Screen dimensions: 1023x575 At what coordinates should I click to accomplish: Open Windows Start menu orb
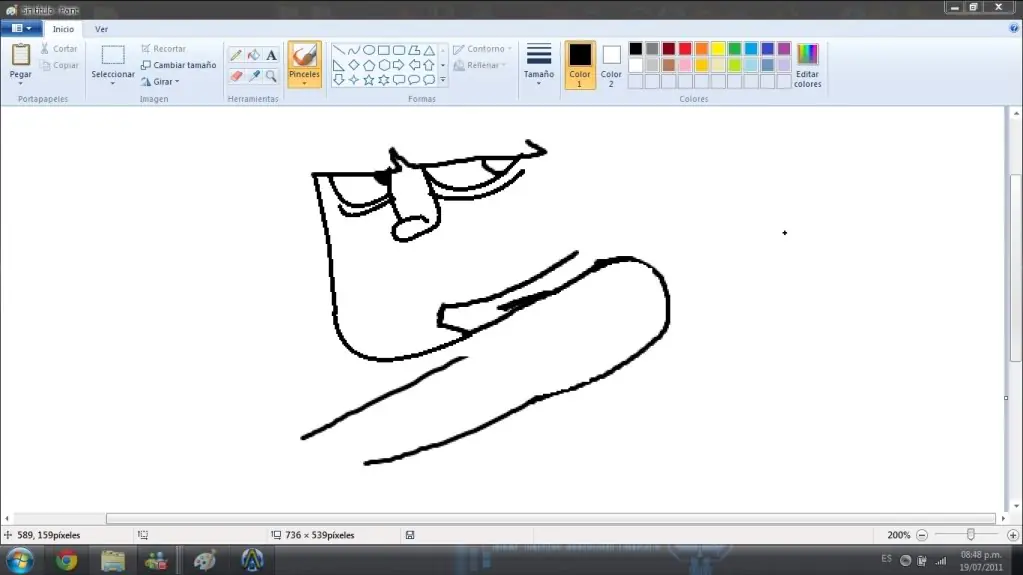tap(20, 561)
